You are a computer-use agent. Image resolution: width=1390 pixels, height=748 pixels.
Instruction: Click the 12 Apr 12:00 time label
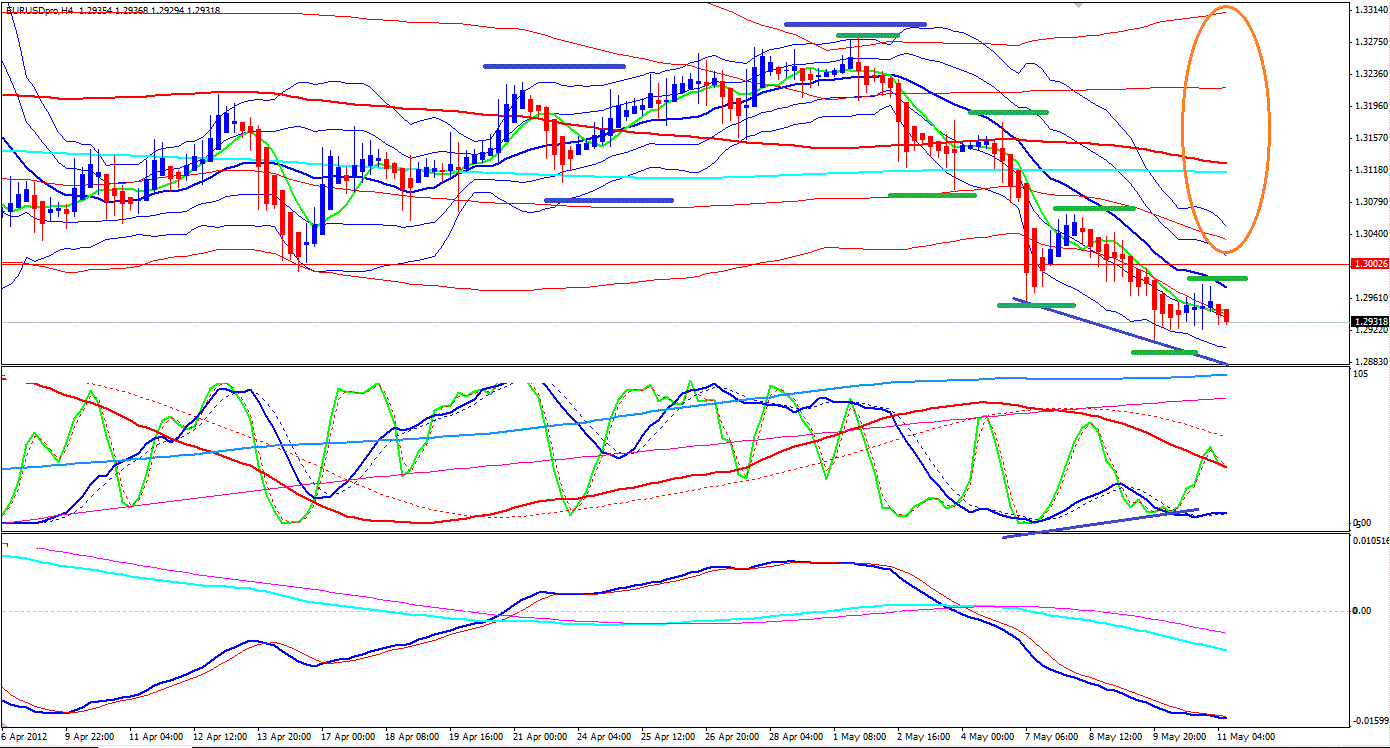[220, 736]
